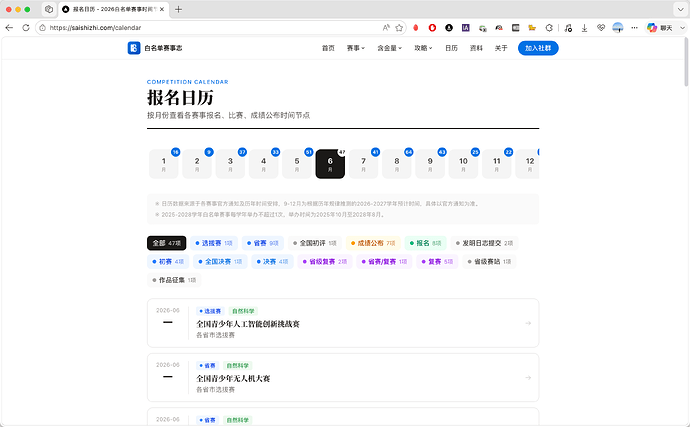
Task: Open the workspaces icon left of the tab
Action: pyautogui.click(x=49, y=9)
